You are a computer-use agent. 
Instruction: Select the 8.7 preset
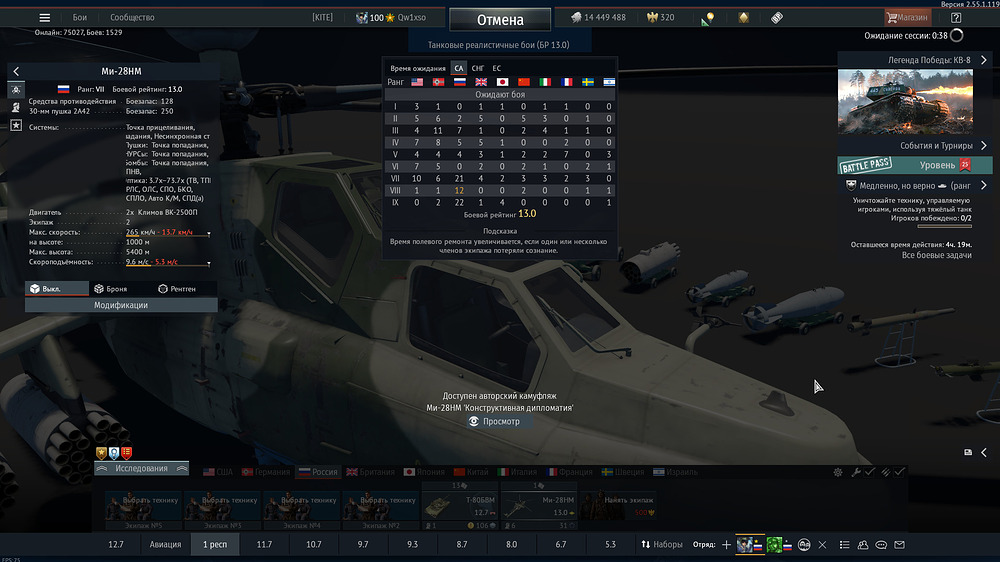click(x=462, y=545)
